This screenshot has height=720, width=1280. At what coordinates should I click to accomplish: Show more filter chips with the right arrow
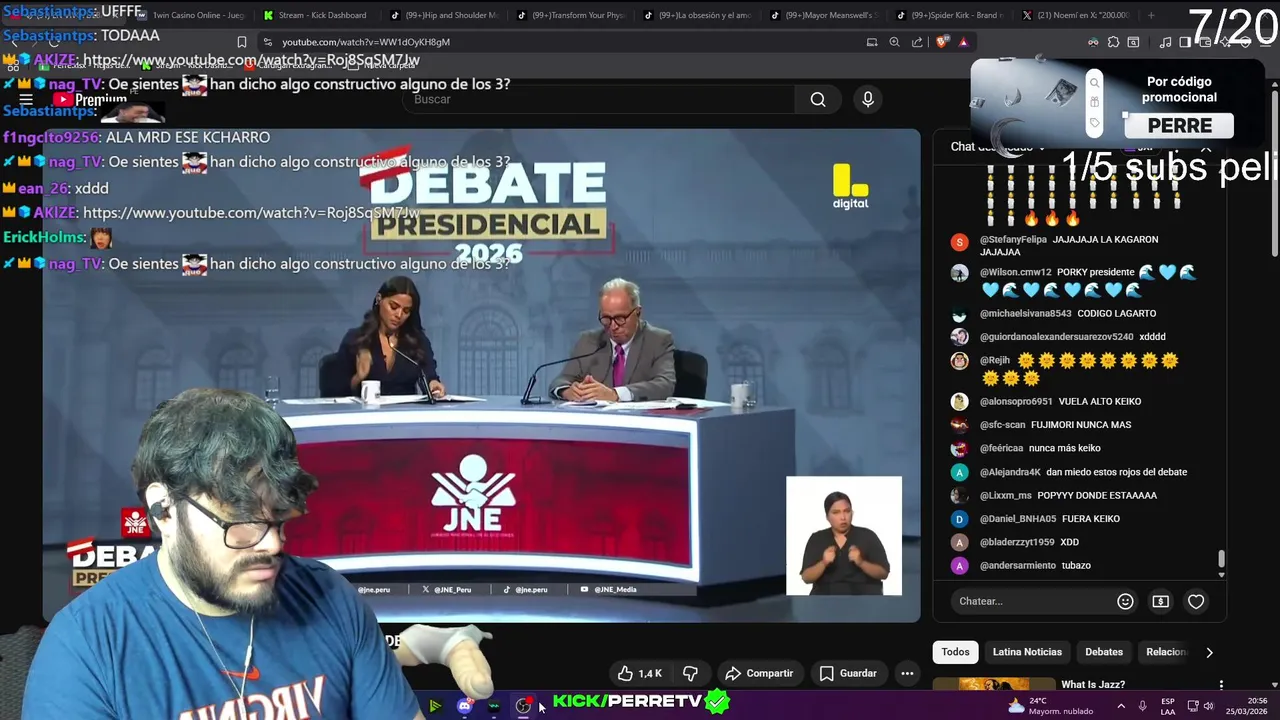point(1209,652)
